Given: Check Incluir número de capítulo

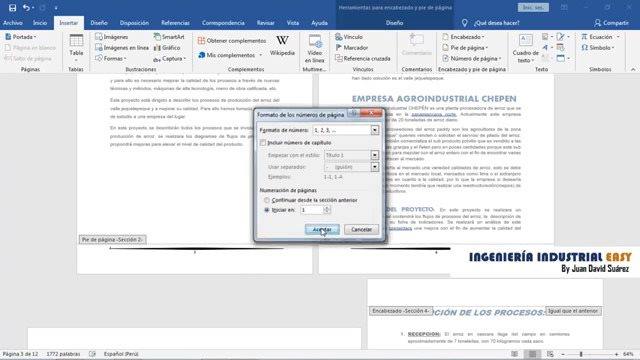Looking at the screenshot, I should click(x=263, y=143).
